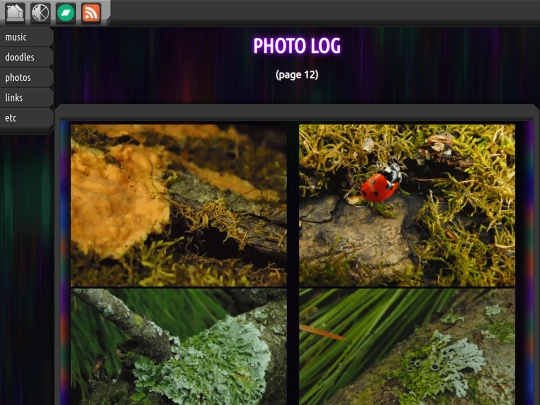Image resolution: width=540 pixels, height=405 pixels.
Task: Open the orange RSS feed icon
Action: click(91, 13)
